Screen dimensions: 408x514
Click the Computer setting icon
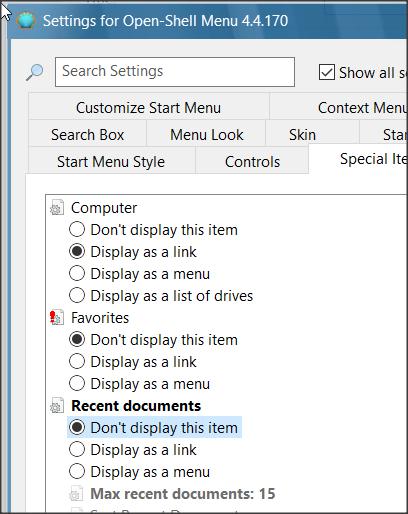pos(57,208)
